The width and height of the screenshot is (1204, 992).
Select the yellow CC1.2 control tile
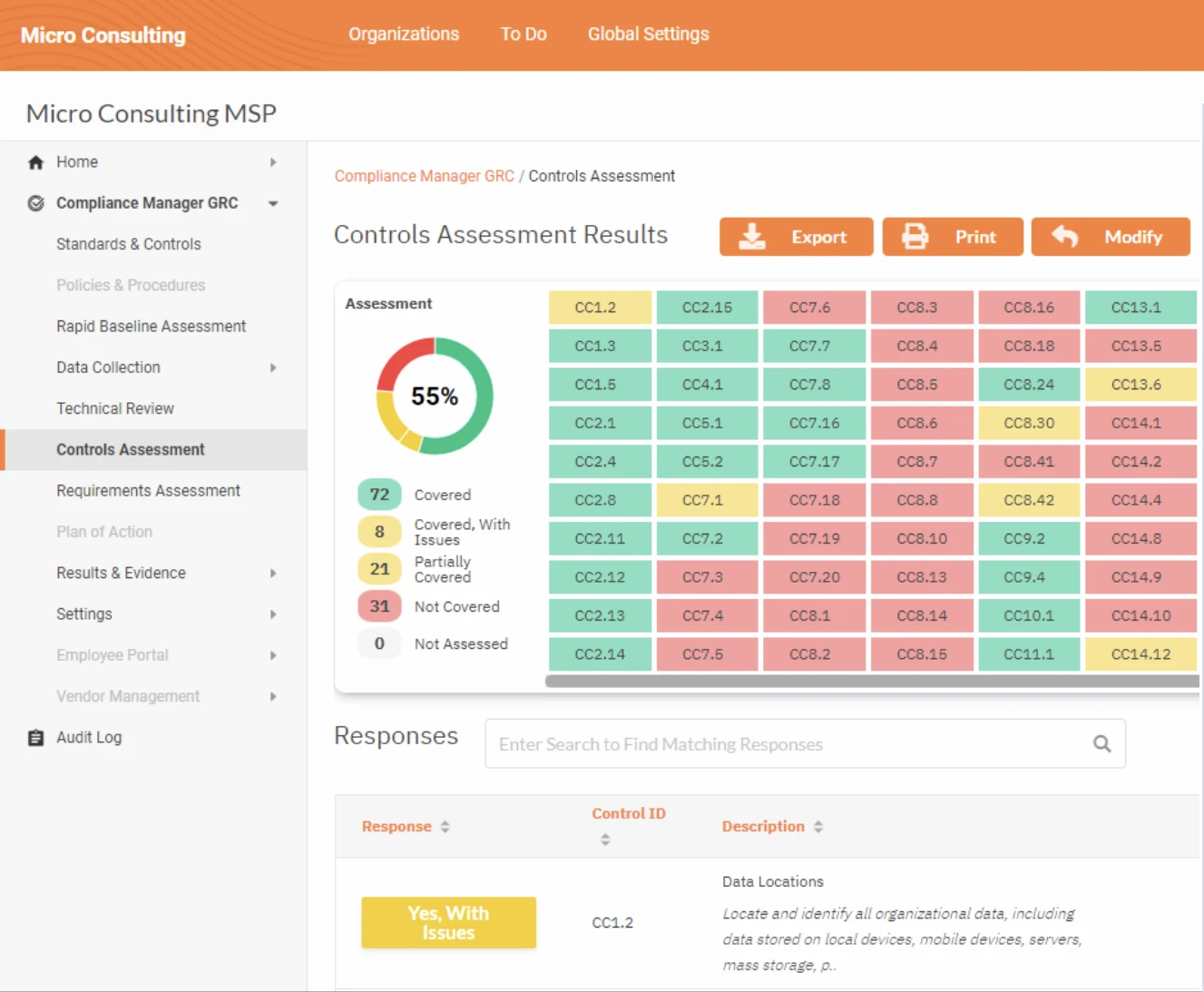pyautogui.click(x=600, y=308)
